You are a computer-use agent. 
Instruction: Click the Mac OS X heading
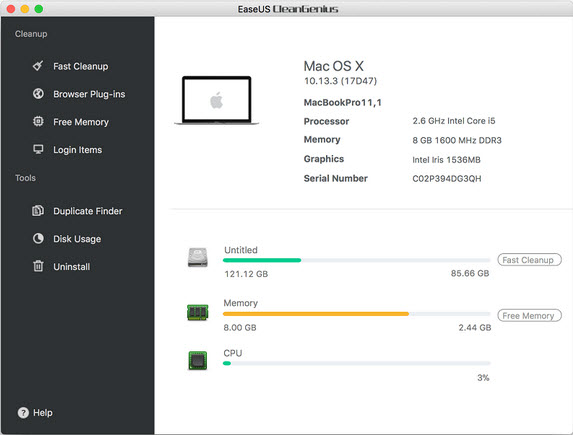click(334, 66)
